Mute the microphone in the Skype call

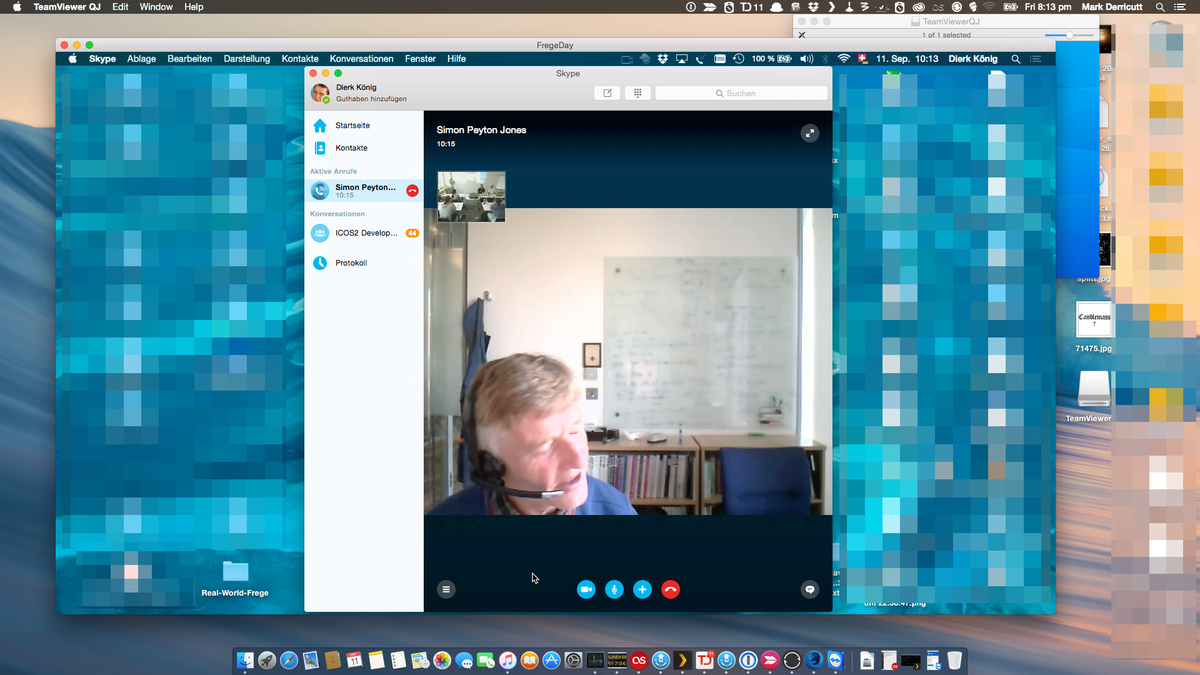(x=614, y=590)
